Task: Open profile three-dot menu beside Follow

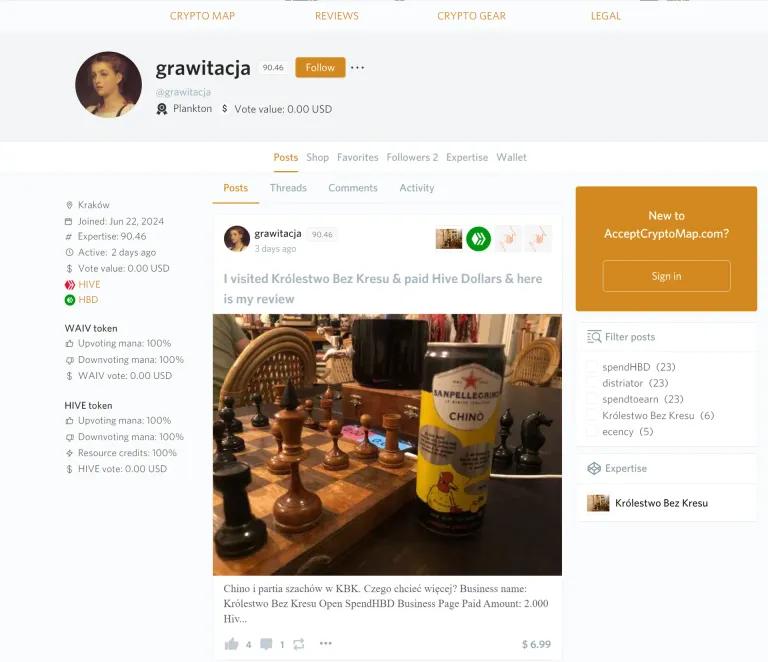Action: point(358,68)
